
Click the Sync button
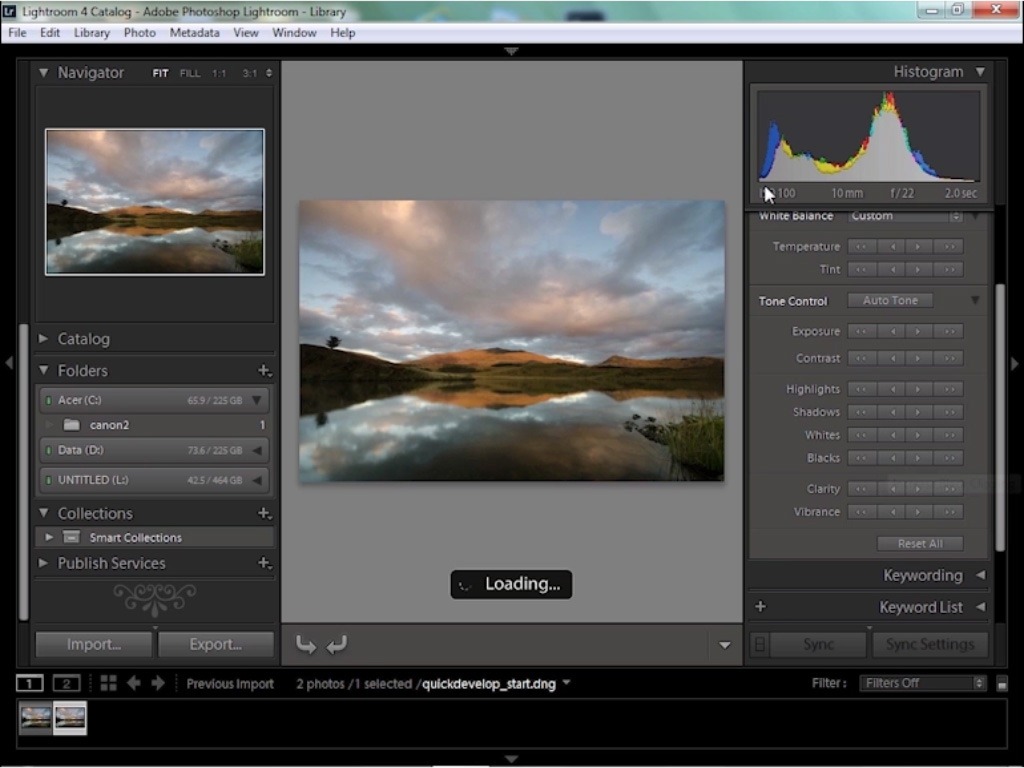point(818,645)
